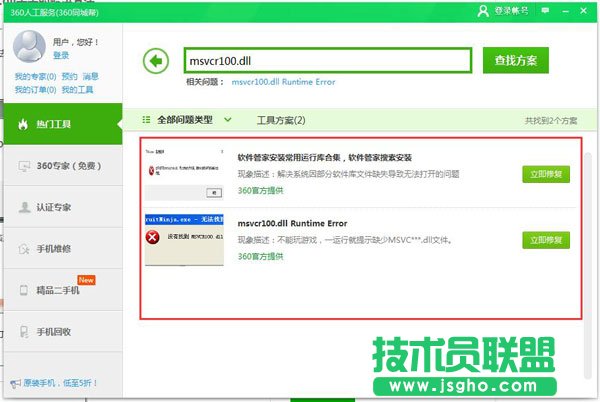
Task: Click the icon beside 手机回收
Action: coord(24,331)
